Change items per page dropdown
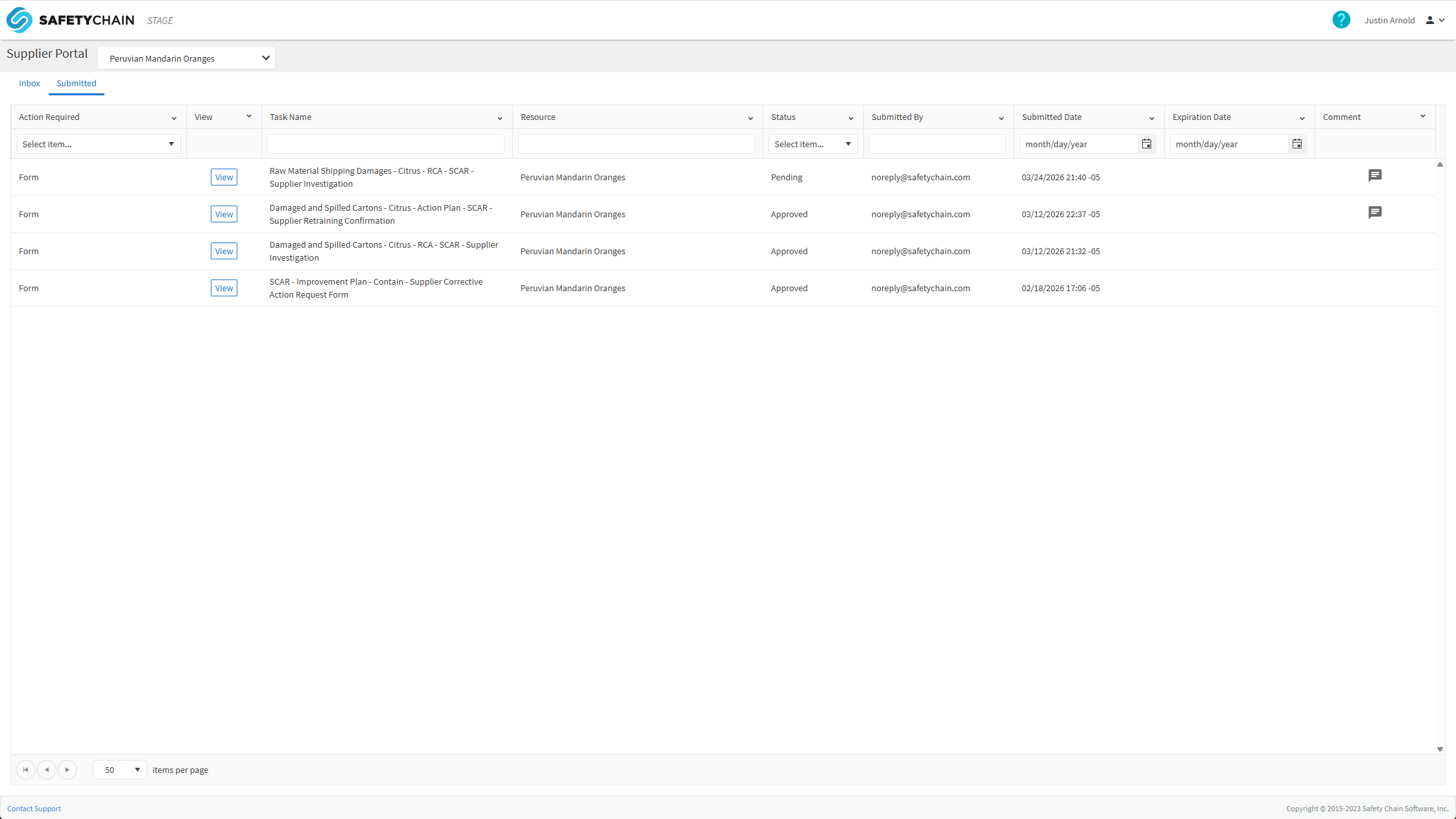1456x819 pixels. pyautogui.click(x=120, y=770)
